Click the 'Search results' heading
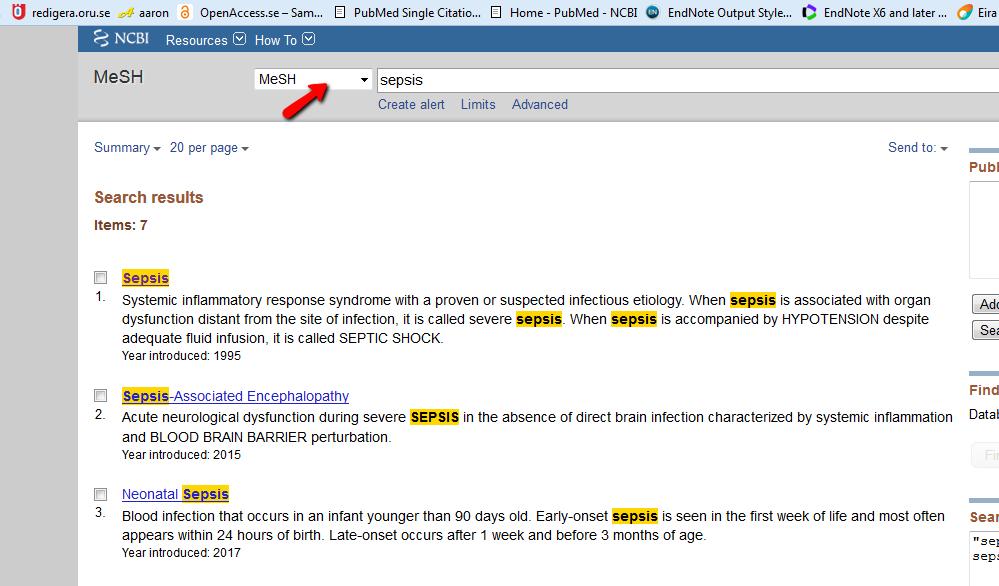 pyautogui.click(x=148, y=197)
